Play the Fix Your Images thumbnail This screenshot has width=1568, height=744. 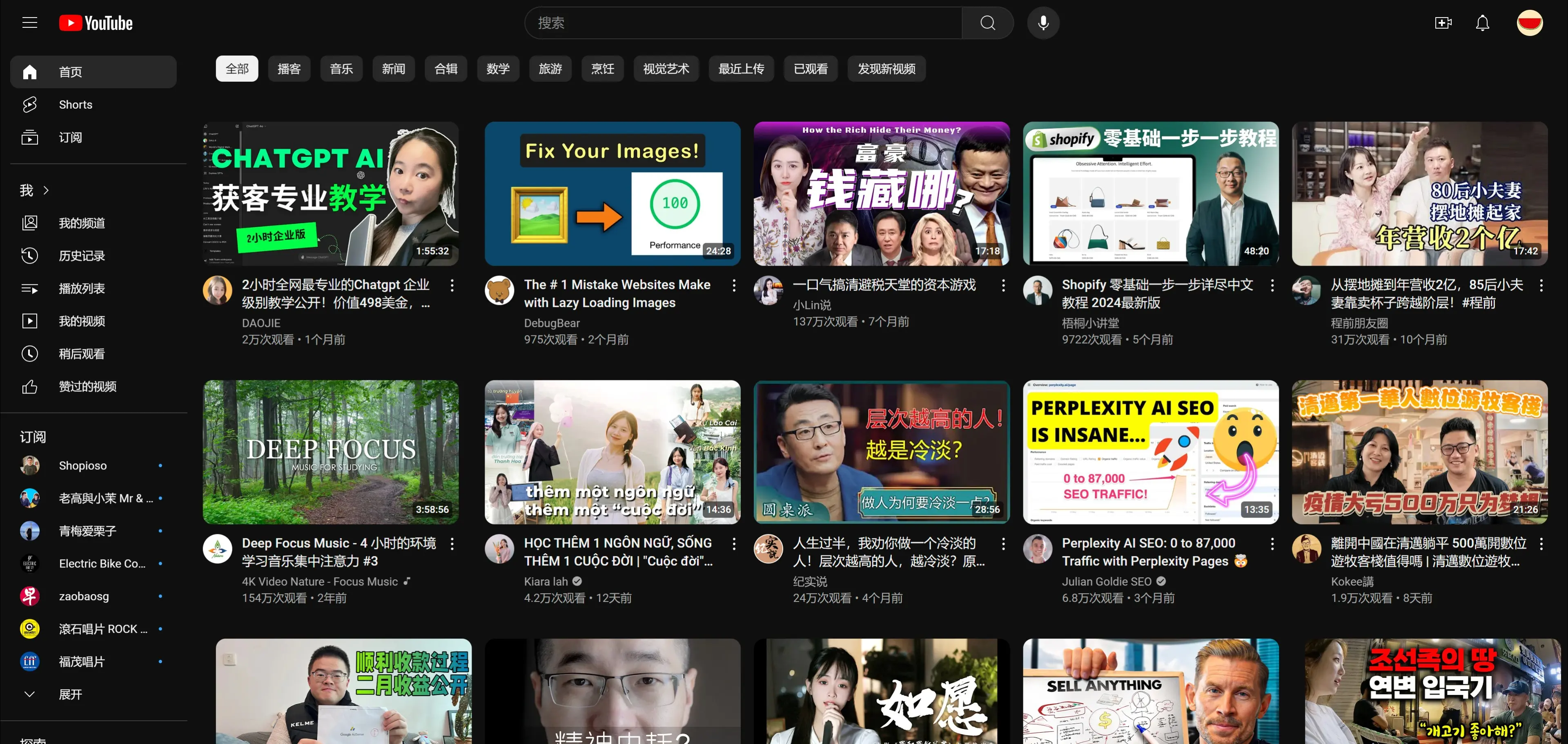[x=612, y=194]
